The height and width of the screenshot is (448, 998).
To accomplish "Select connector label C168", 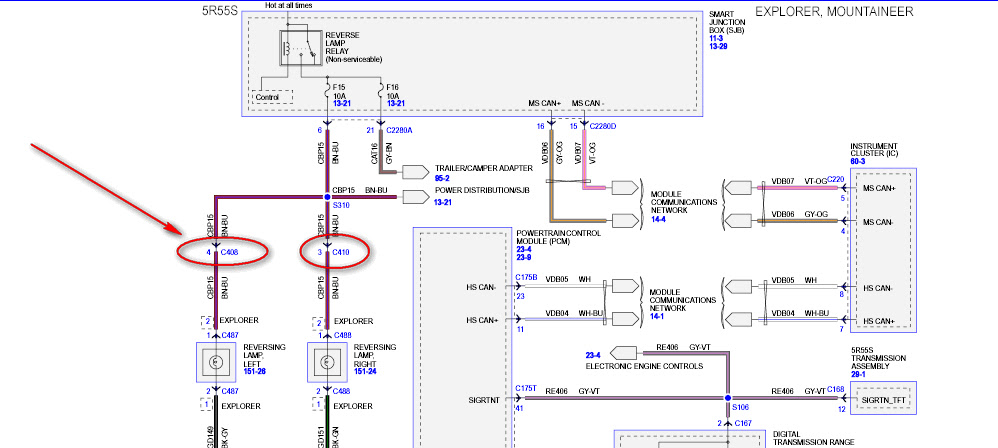I will [x=836, y=389].
